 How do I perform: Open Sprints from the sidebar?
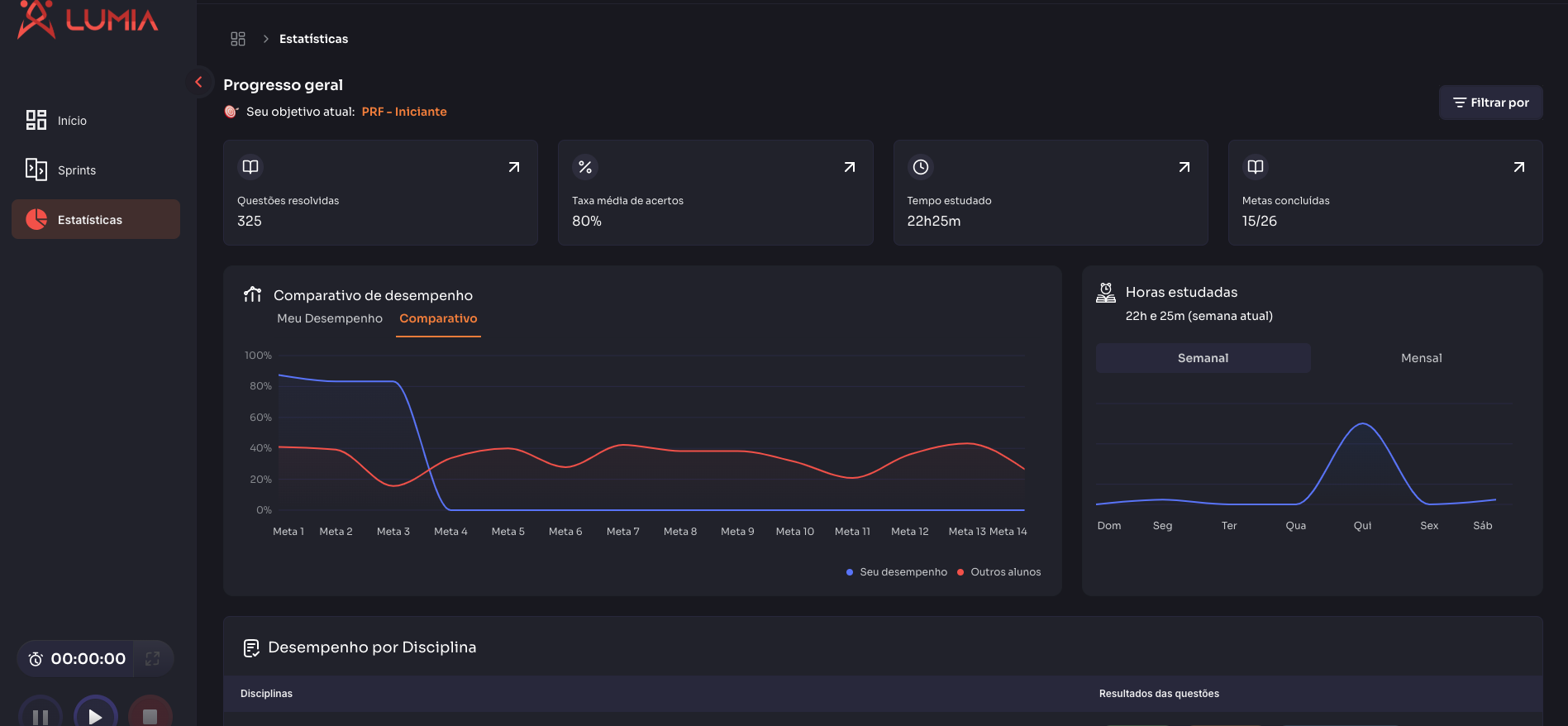(x=77, y=170)
